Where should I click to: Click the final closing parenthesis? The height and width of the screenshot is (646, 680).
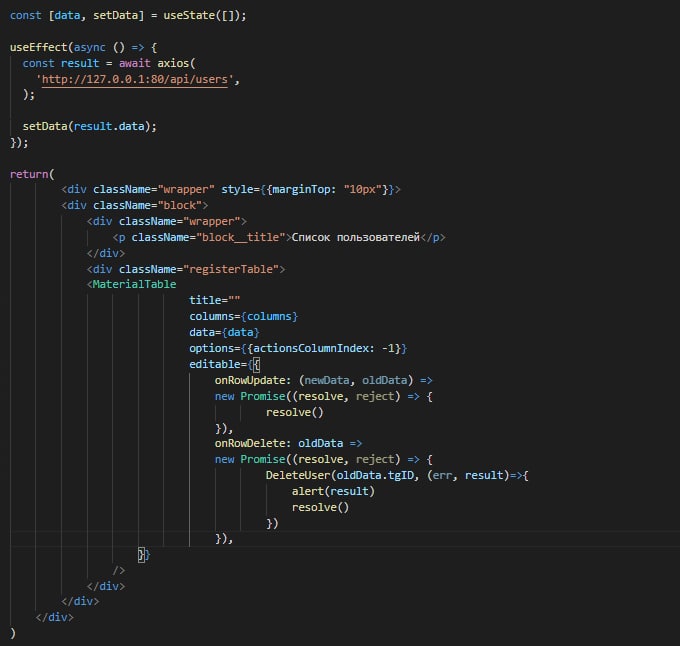13,633
